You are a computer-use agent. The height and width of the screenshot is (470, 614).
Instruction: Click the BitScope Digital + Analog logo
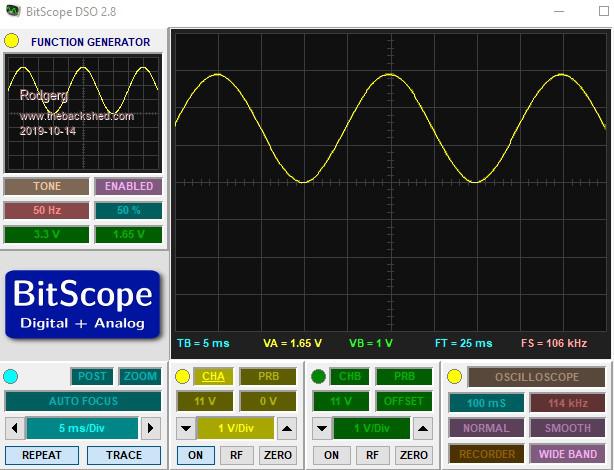[82, 302]
